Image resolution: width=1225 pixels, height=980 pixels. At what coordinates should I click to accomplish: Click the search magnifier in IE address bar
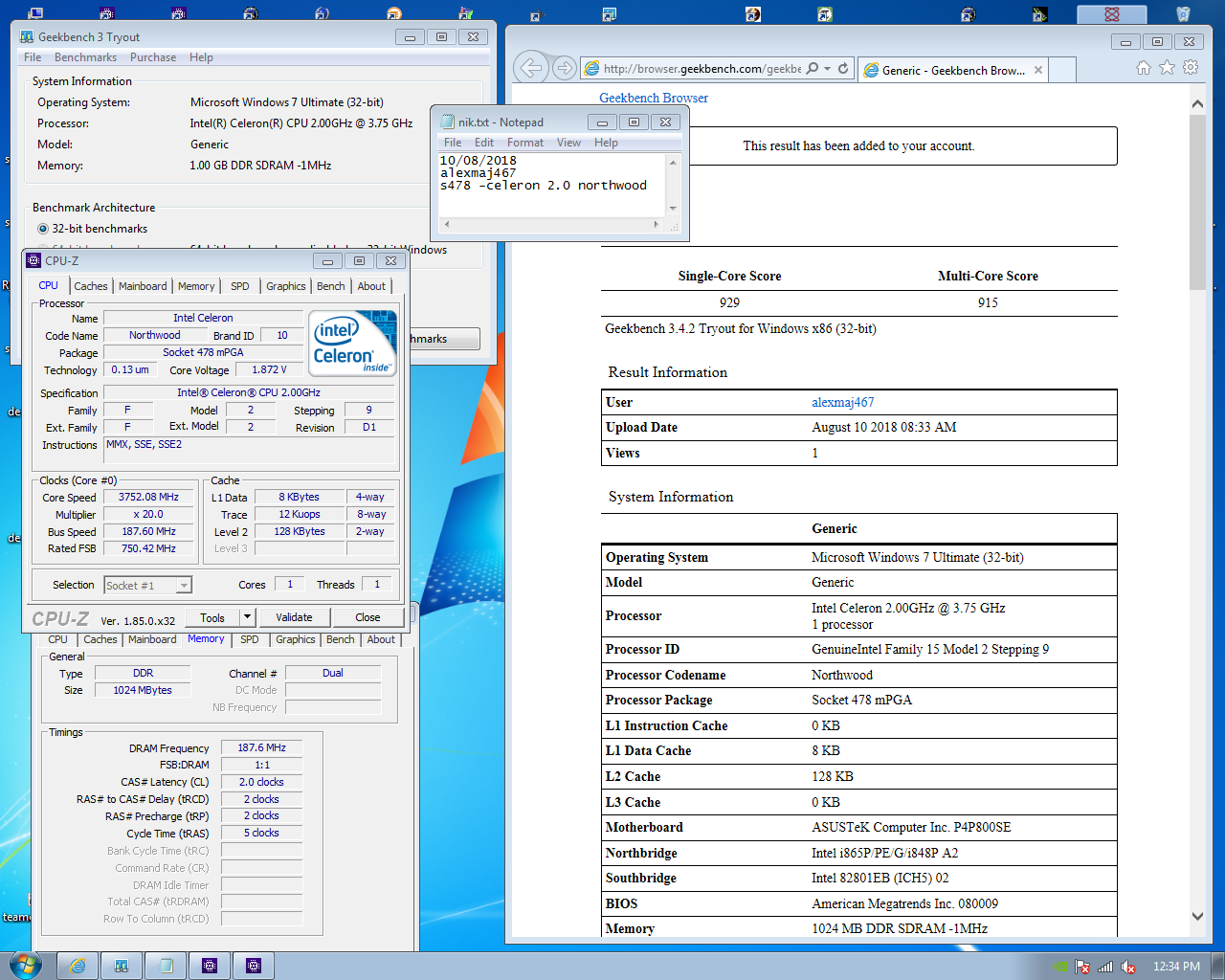coord(813,69)
